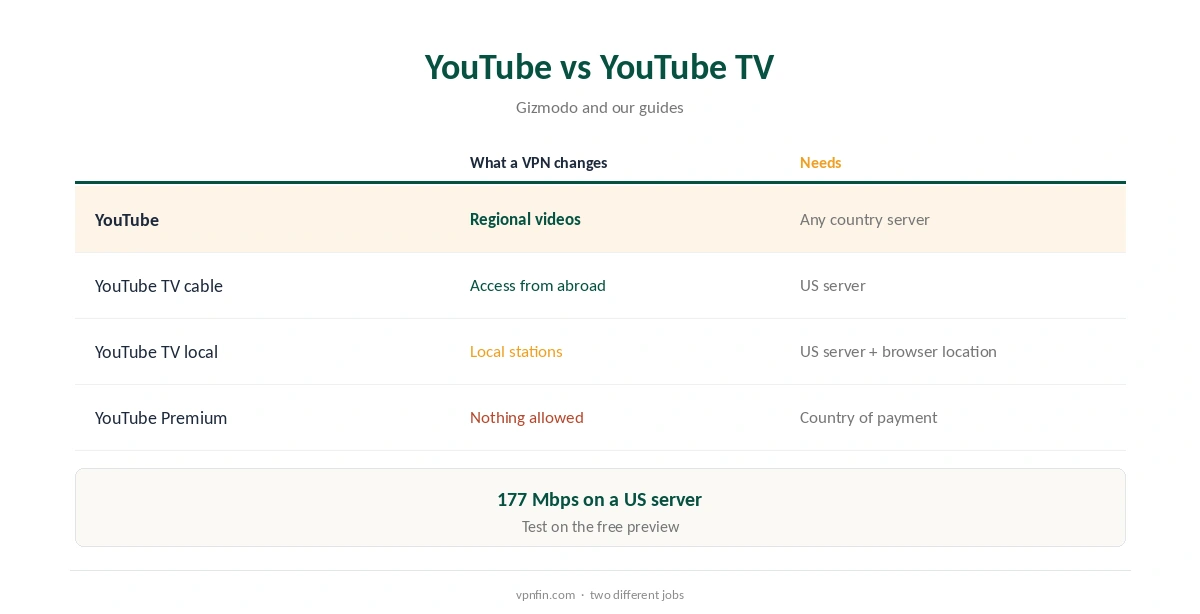Click 'US server + browser location' cell
This screenshot has width=1200, height=614.
pyautogui.click(x=898, y=351)
